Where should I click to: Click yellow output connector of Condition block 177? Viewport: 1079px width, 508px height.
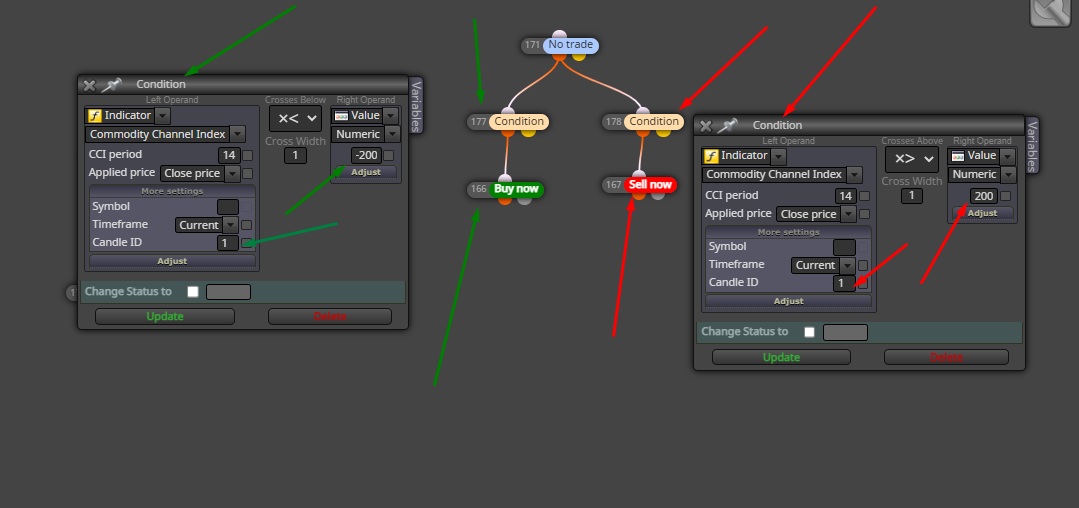click(528, 132)
